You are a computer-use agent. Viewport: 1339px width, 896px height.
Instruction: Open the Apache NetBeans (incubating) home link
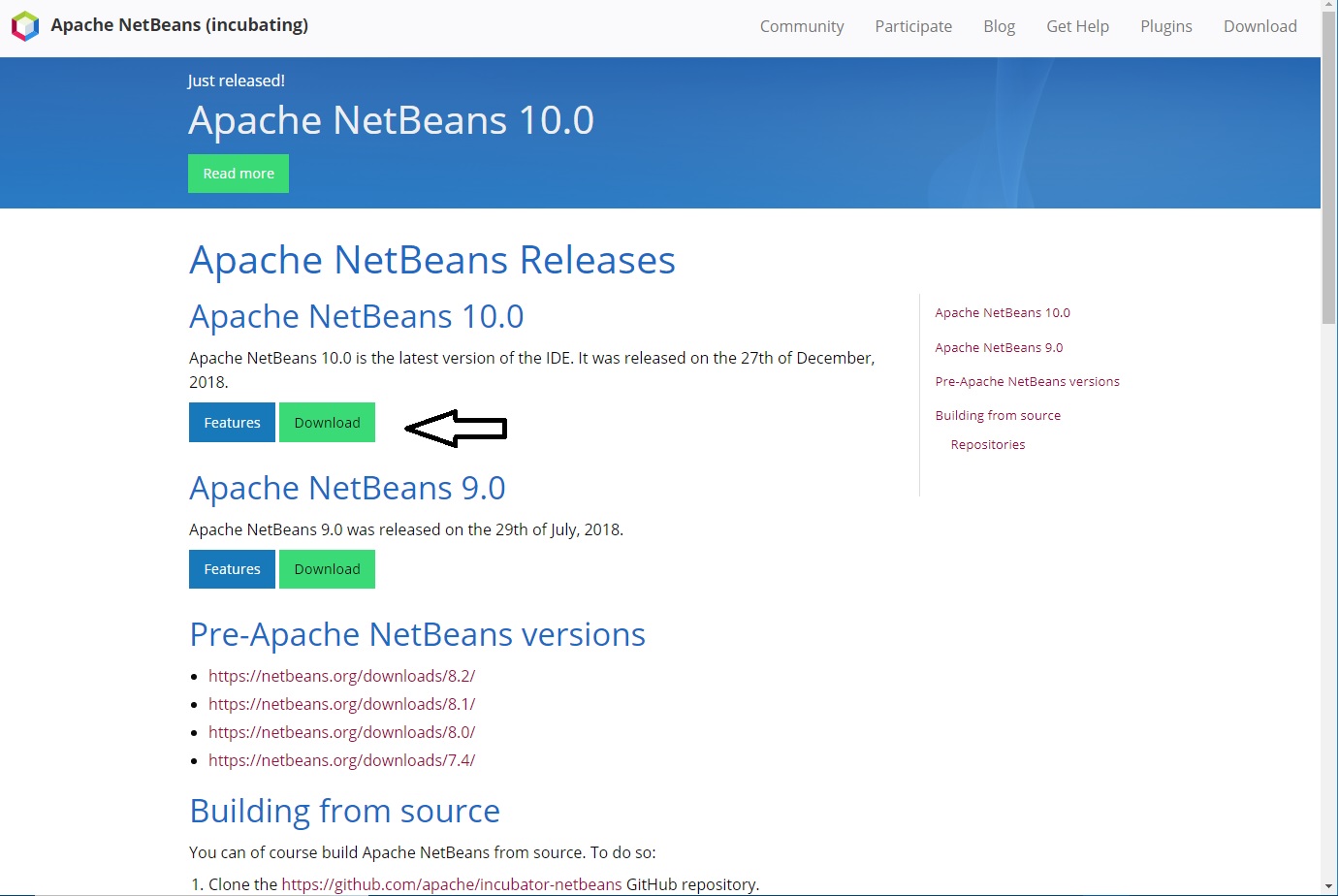[179, 25]
